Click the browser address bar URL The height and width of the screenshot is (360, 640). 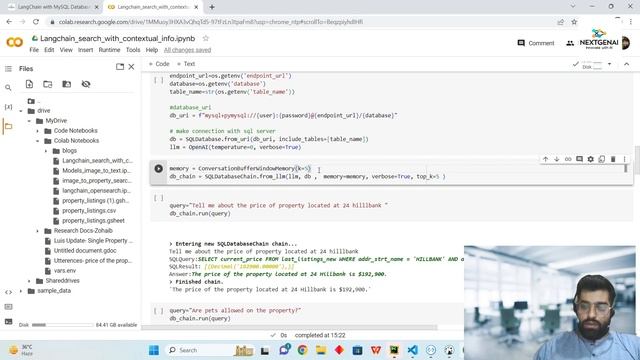211,22
